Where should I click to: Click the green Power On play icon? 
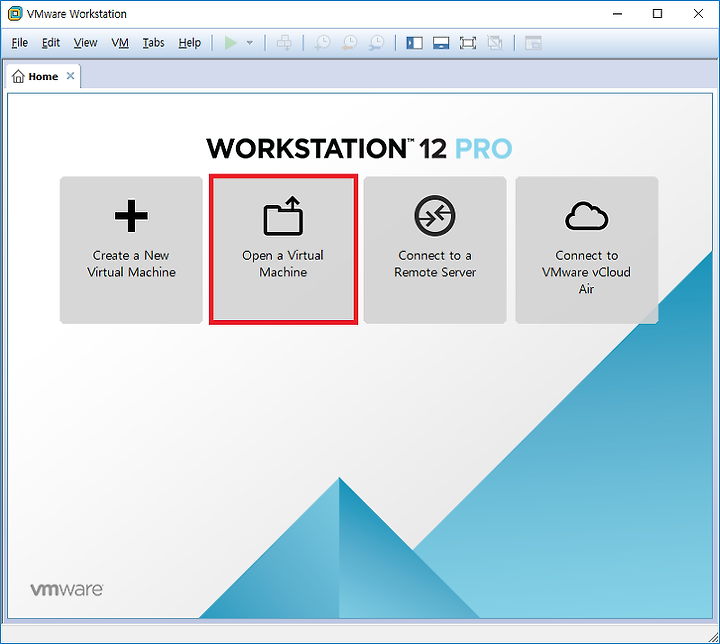point(231,43)
